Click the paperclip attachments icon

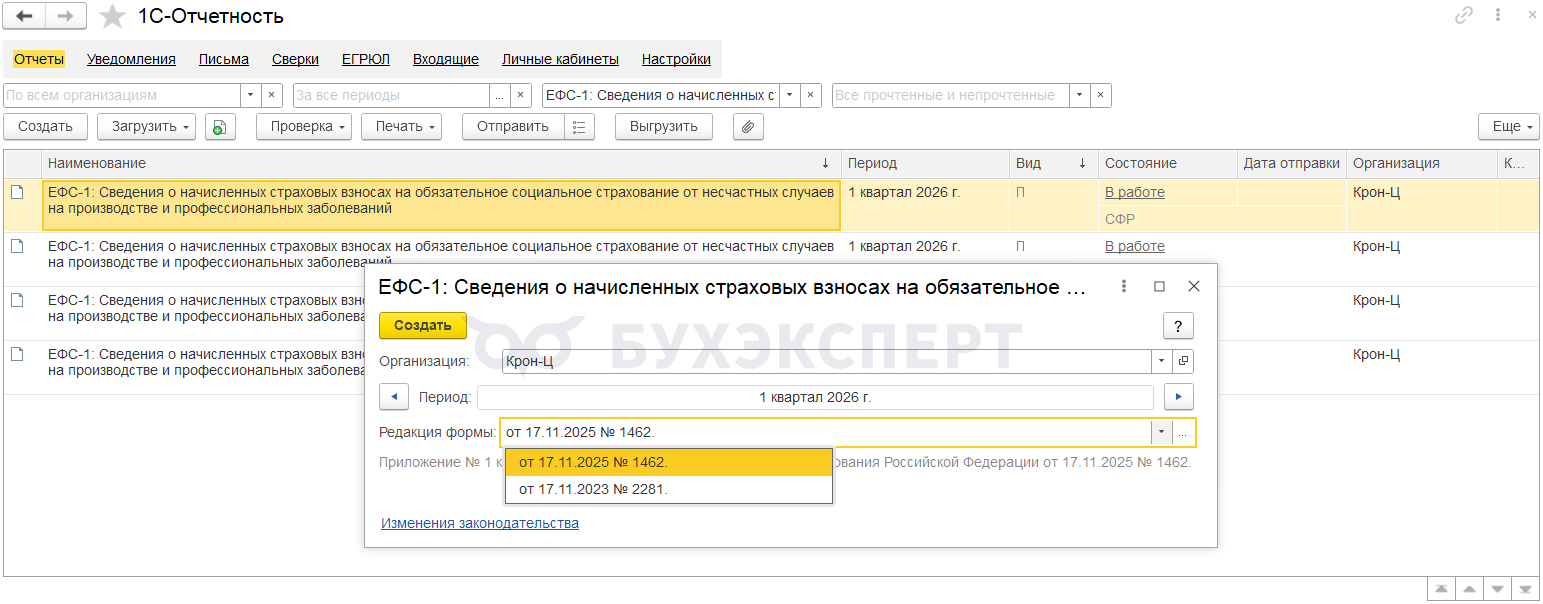pos(747,127)
